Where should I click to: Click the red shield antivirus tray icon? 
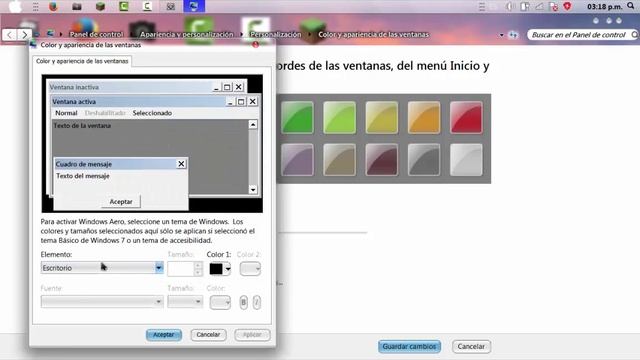[567, 6]
